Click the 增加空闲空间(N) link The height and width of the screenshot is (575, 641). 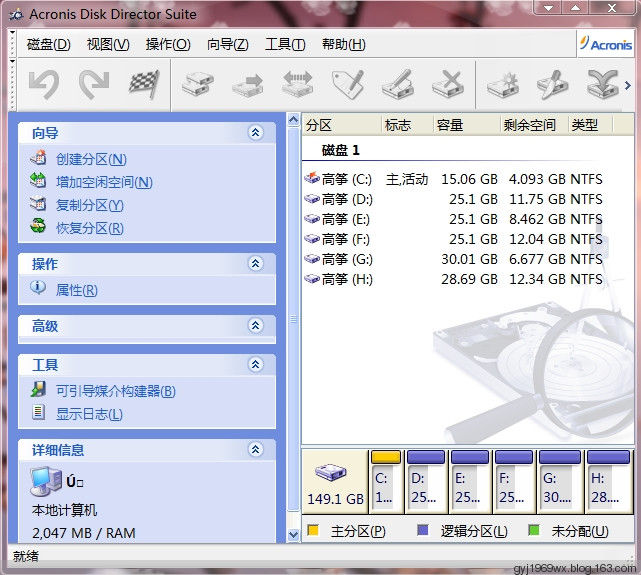pos(104,182)
